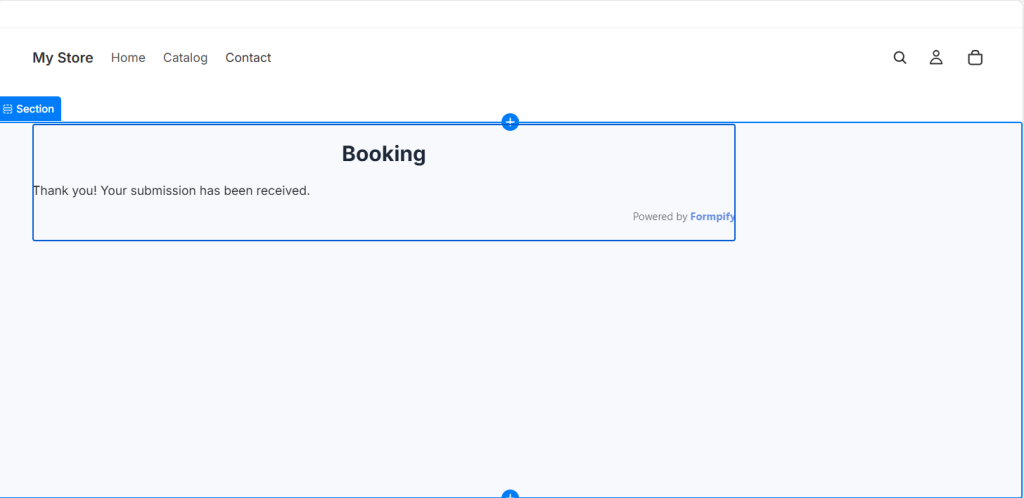This screenshot has width=1024, height=498.
Task: Click the "Powered by" text
Action: pos(659,217)
